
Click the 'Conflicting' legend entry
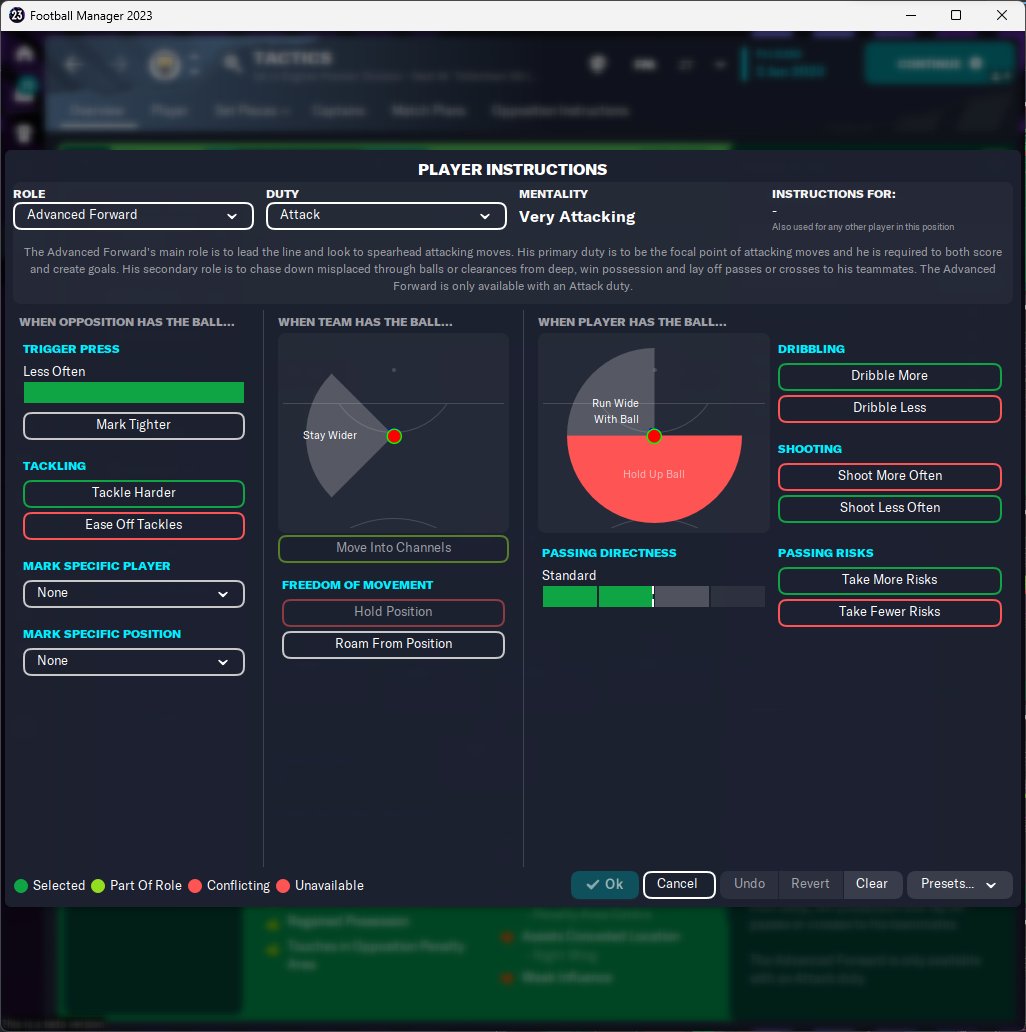pyautogui.click(x=229, y=885)
